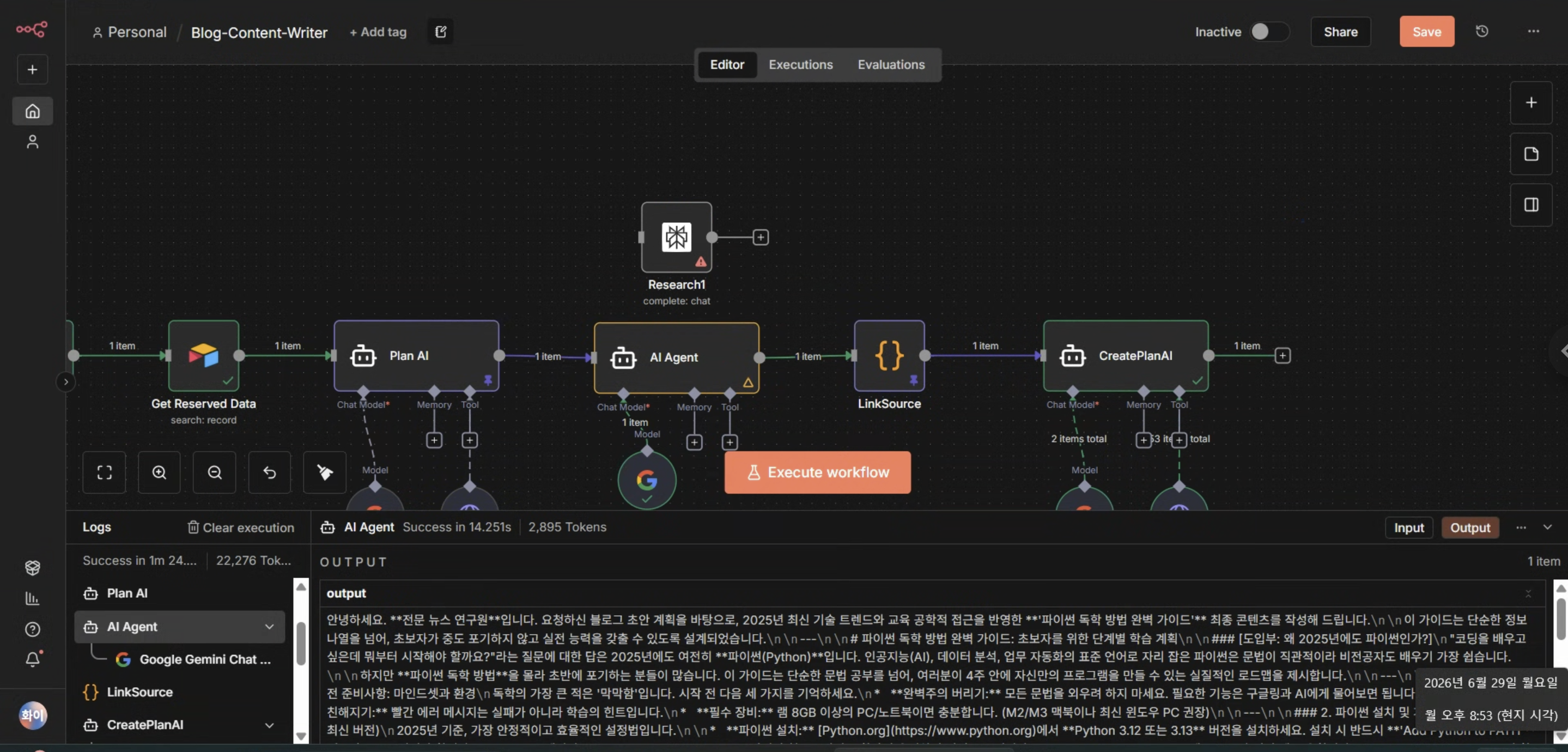Screen dimensions: 1568x752
Task: Select the Research1 Perplexity node
Action: pos(676,237)
